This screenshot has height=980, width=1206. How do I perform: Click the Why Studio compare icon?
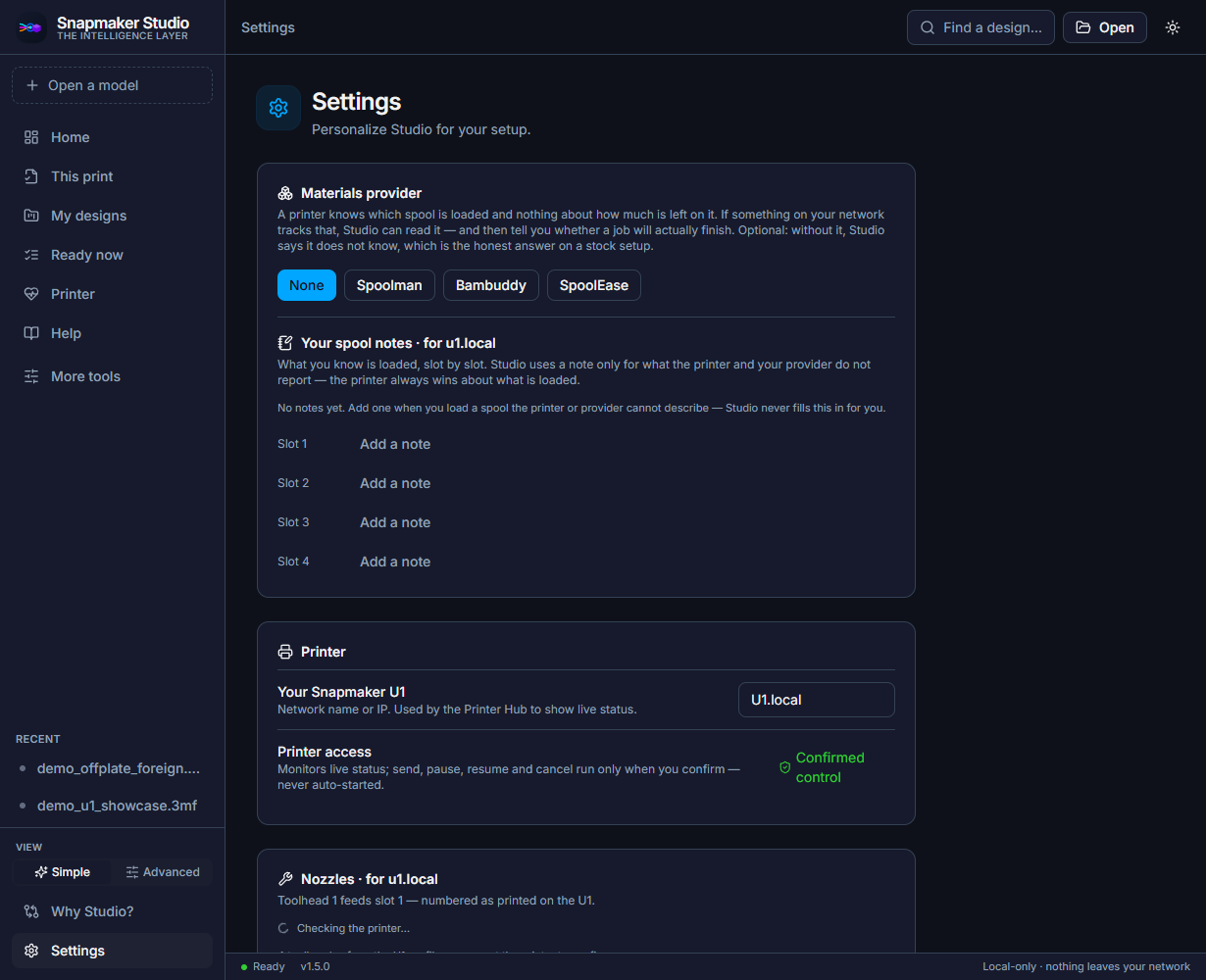pyautogui.click(x=31, y=911)
